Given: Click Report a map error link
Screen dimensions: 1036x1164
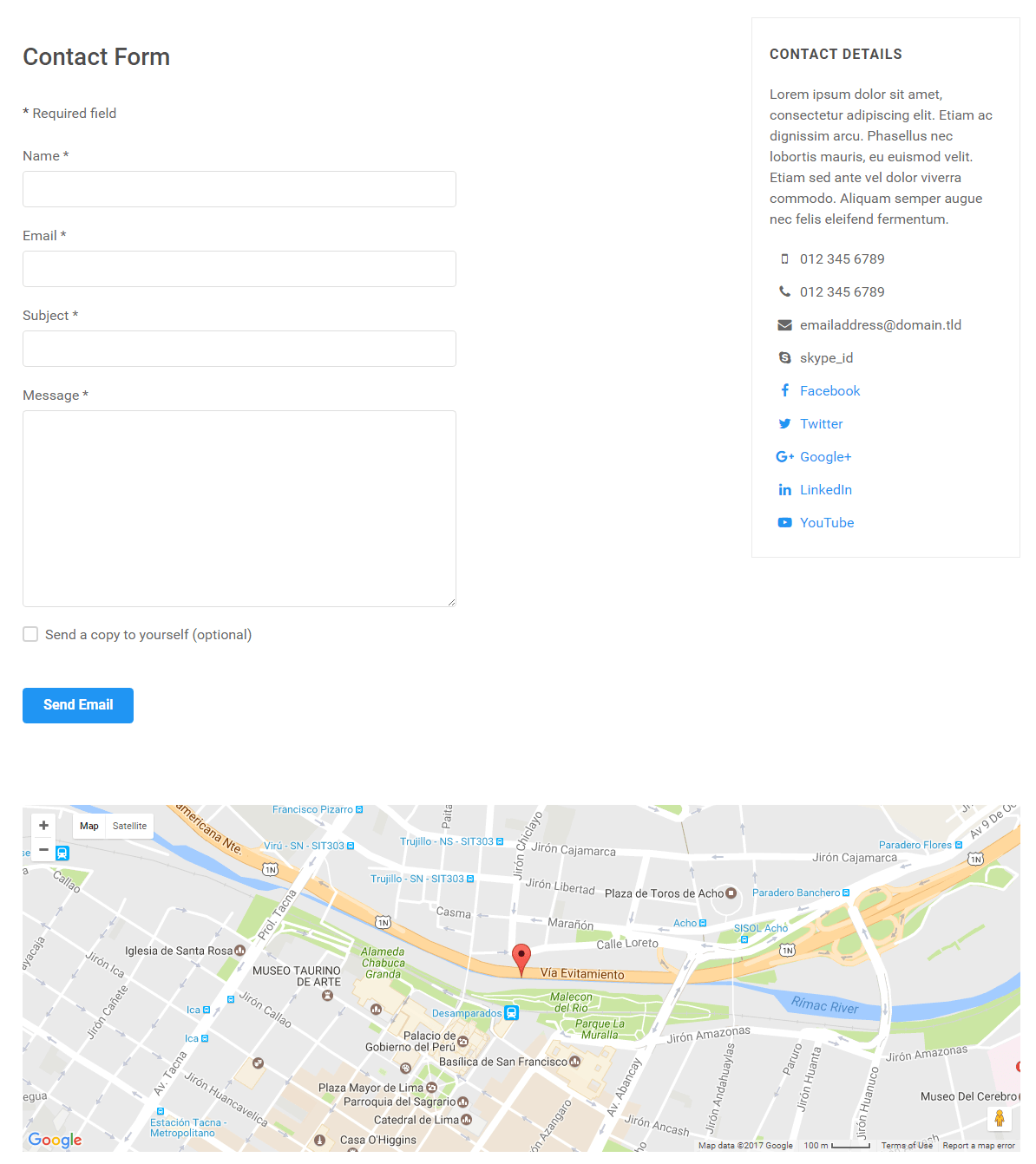Looking at the screenshot, I should tap(979, 1146).
